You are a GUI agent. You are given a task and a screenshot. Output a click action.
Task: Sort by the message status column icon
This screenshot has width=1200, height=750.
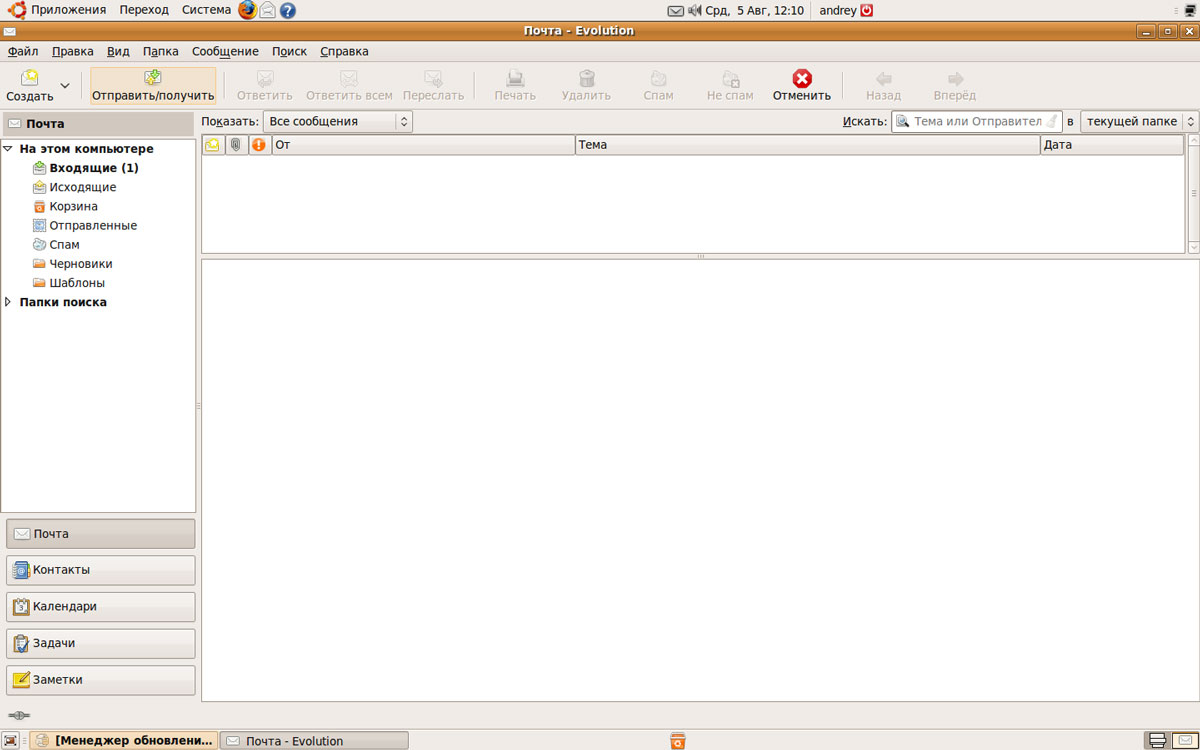[213, 145]
